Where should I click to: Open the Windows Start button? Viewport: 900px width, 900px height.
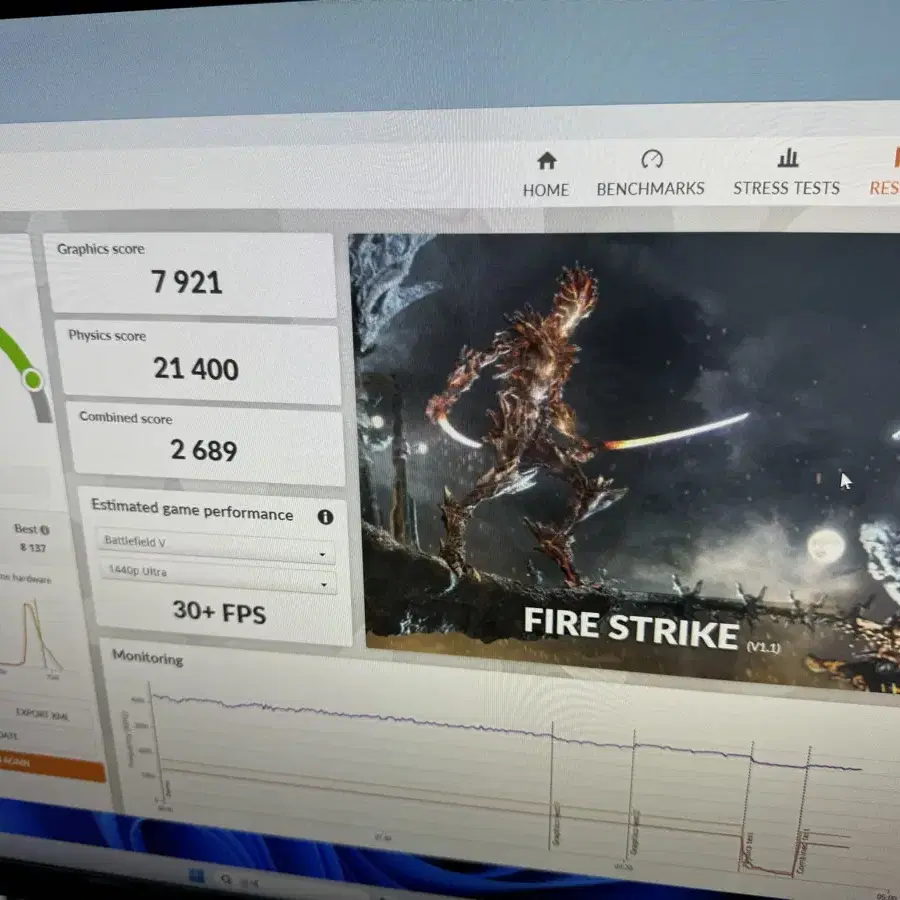(x=196, y=876)
